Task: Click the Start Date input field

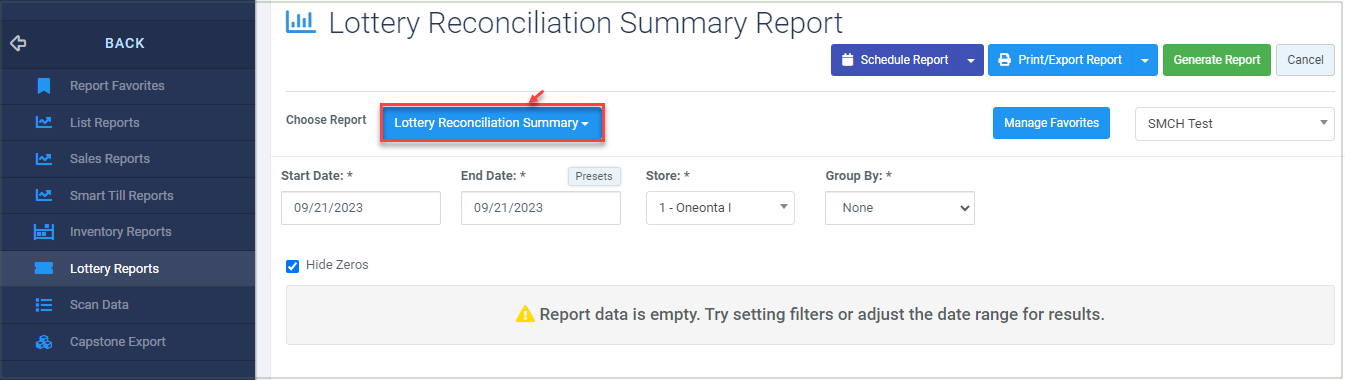Action: tap(361, 208)
